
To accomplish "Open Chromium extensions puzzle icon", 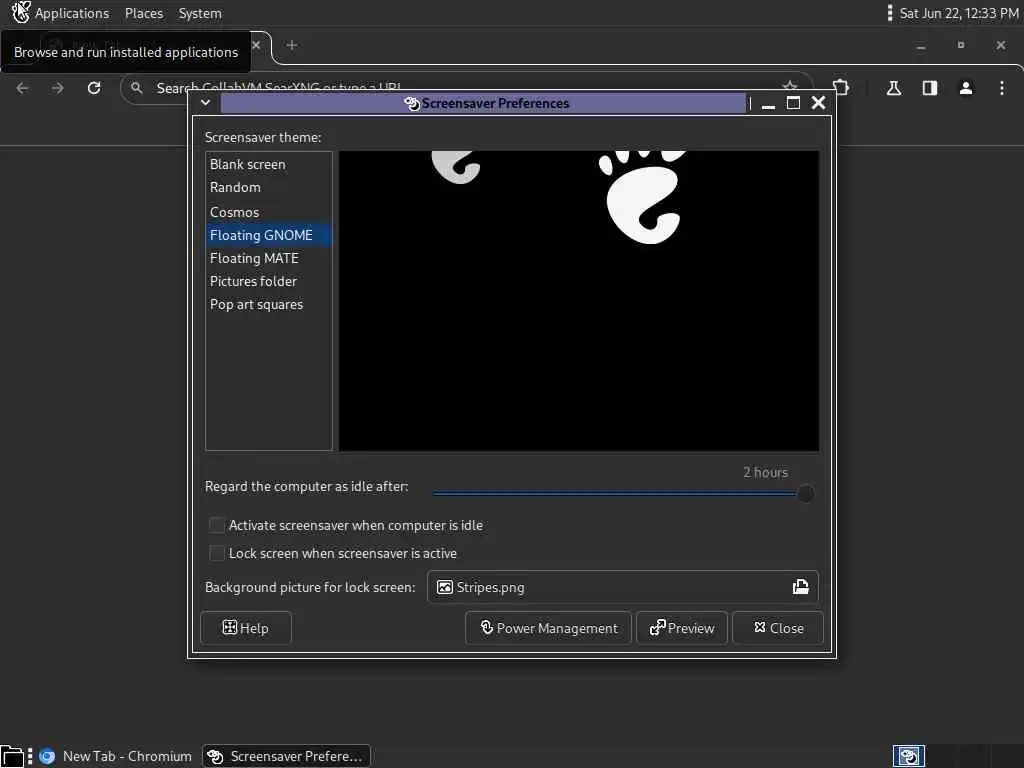I will (x=841, y=88).
